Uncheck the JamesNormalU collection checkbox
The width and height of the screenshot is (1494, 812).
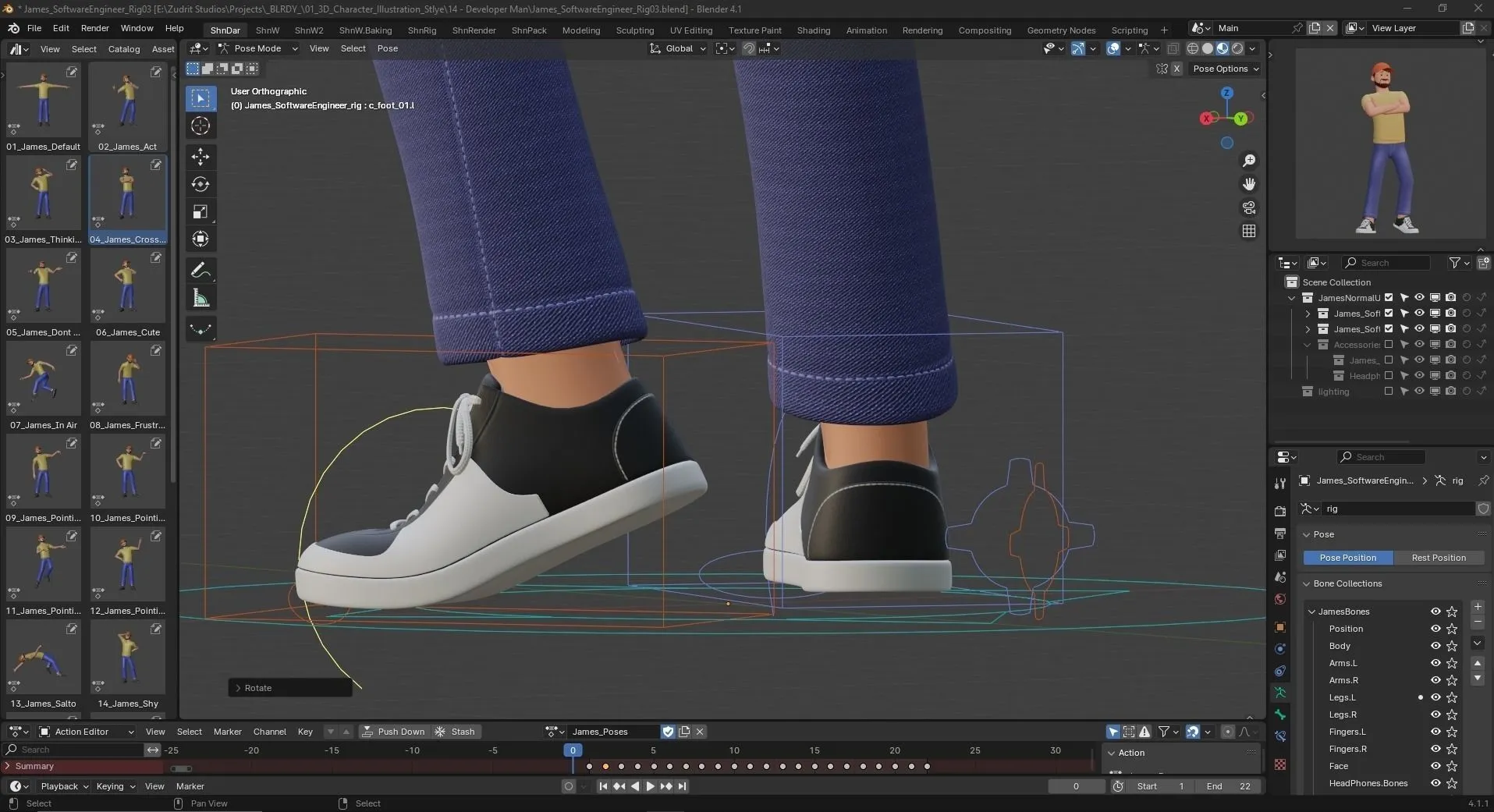pos(1389,298)
